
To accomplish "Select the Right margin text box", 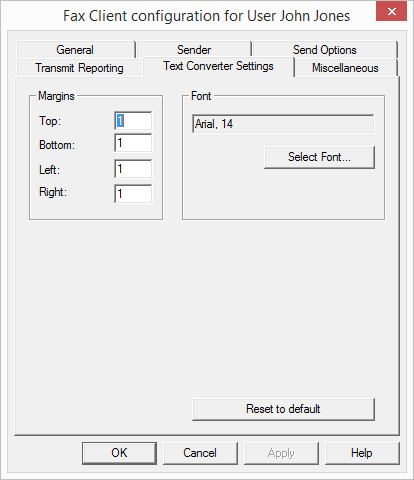I will (133, 194).
